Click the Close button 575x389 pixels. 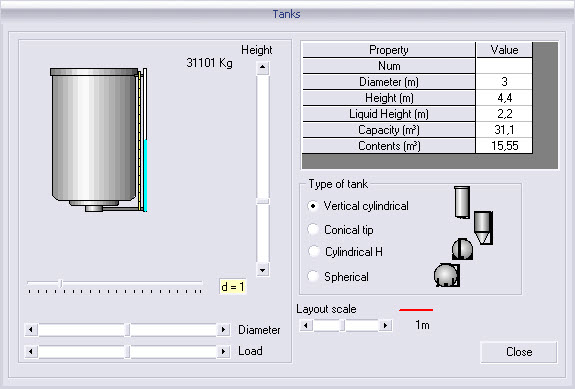(x=519, y=352)
